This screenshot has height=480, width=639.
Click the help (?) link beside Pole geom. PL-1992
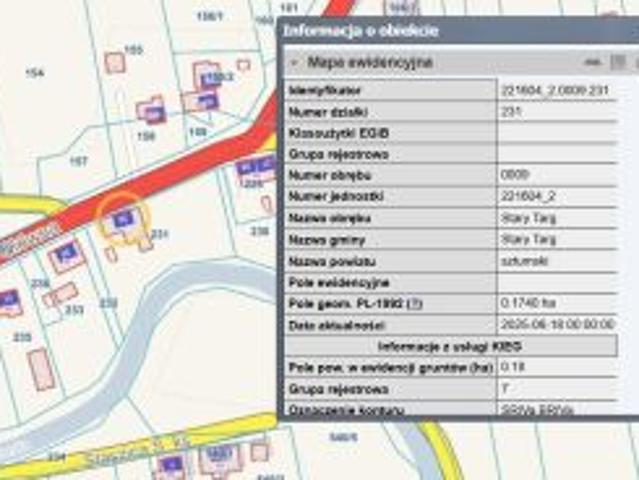coord(415,304)
